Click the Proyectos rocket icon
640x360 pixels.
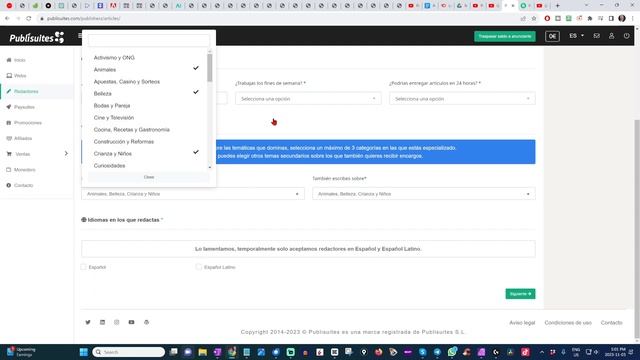pos(9,107)
